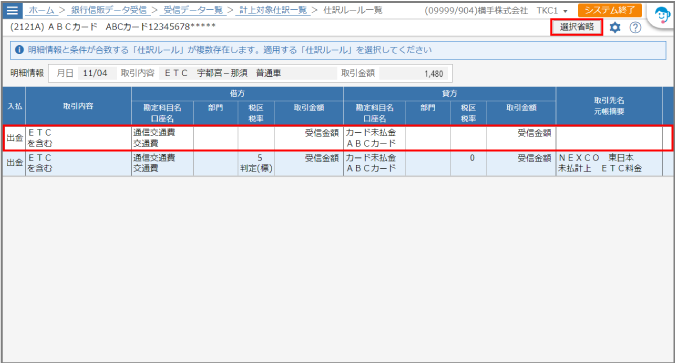The height and width of the screenshot is (363, 675).
Task: Open settings gear icon
Action: [615, 28]
